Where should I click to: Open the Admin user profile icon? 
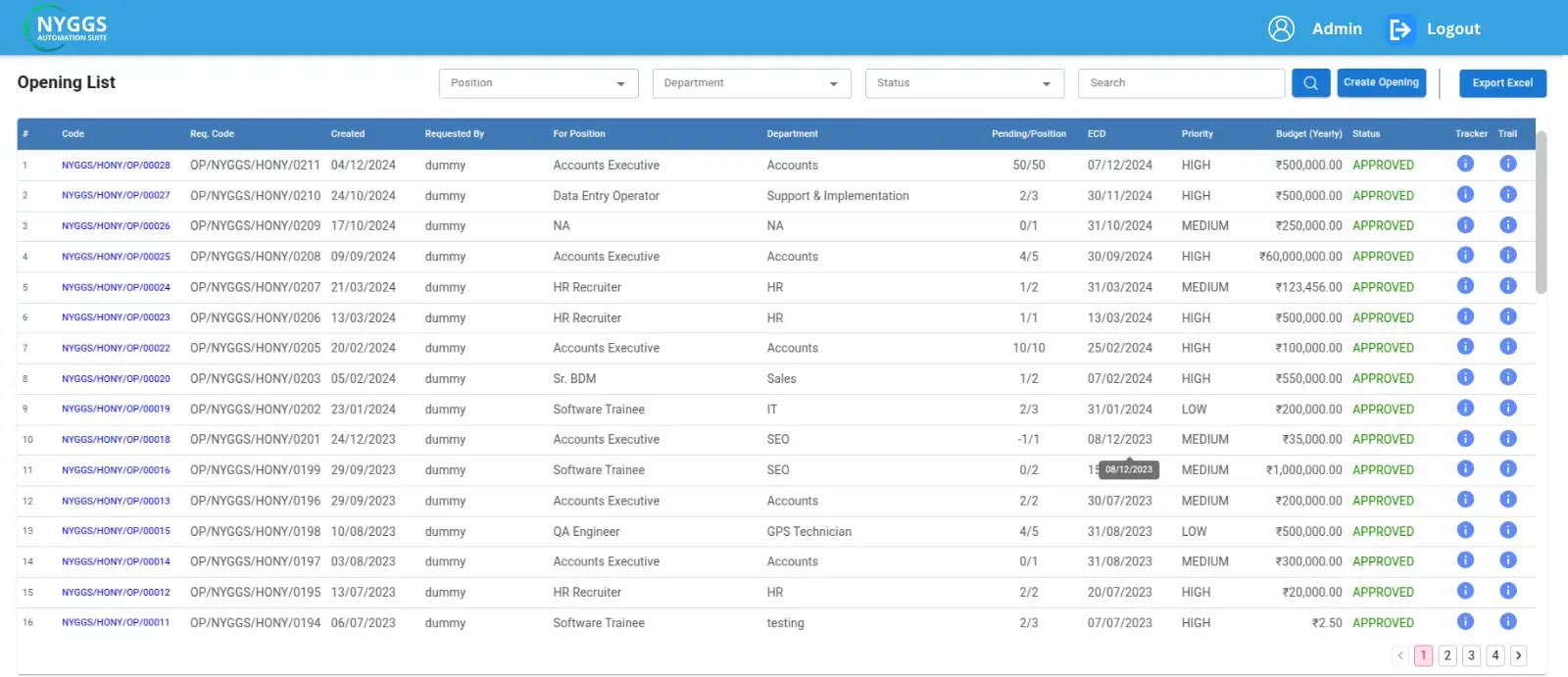pos(1281,28)
